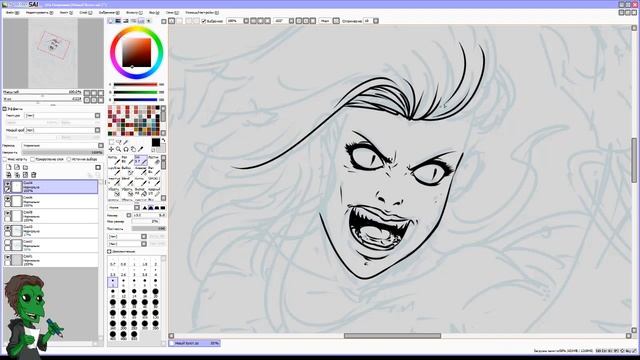The image size is (640, 360).
Task: Flip canvas view icon beside Норм field
Action: [x=336, y=21]
